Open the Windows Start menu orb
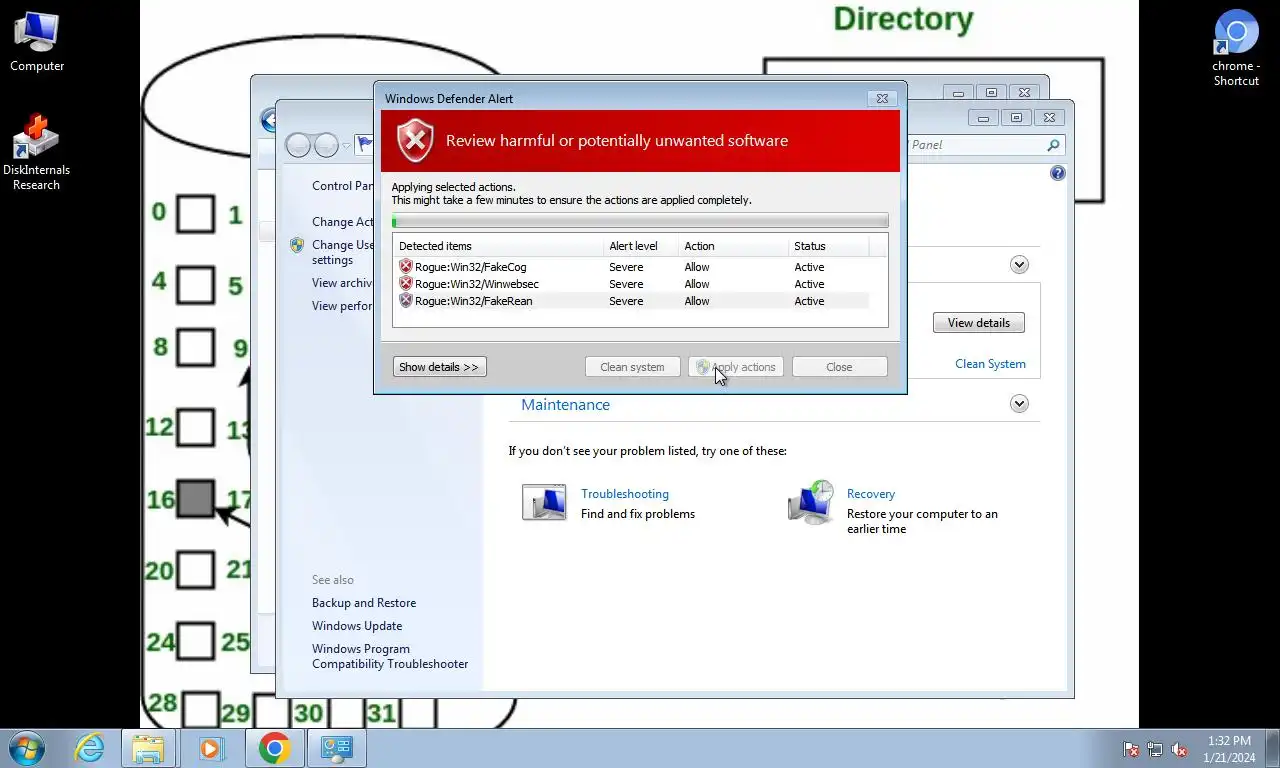This screenshot has width=1280, height=768. tap(27, 748)
